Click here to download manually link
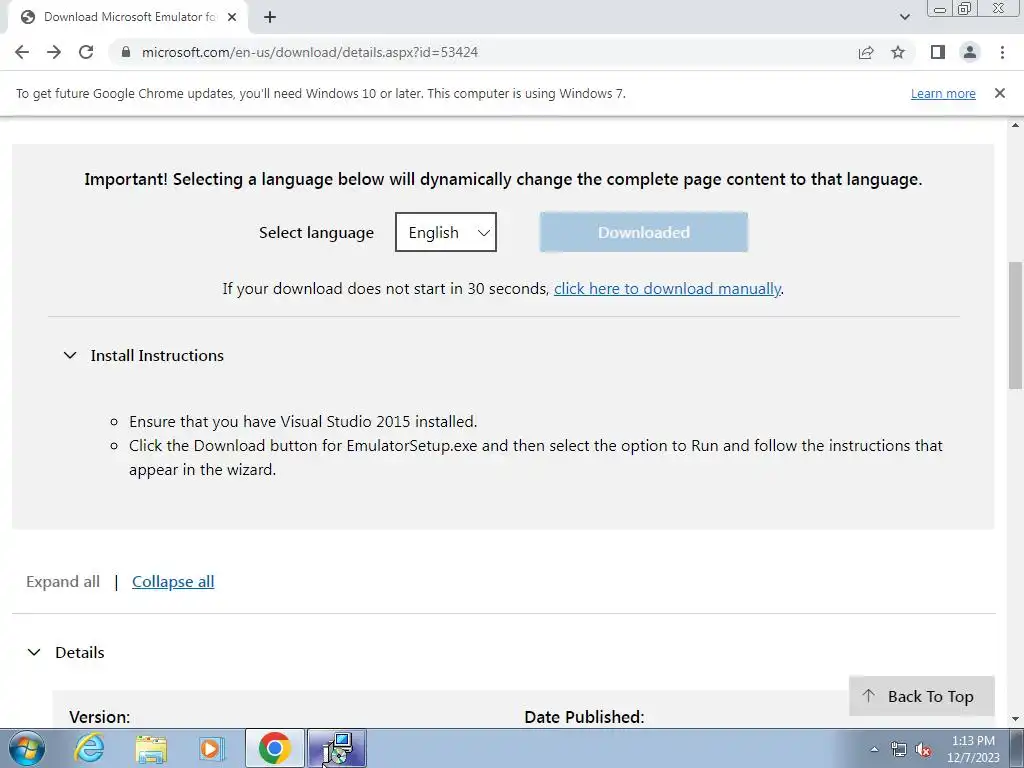This screenshot has height=768, width=1024. pos(667,289)
